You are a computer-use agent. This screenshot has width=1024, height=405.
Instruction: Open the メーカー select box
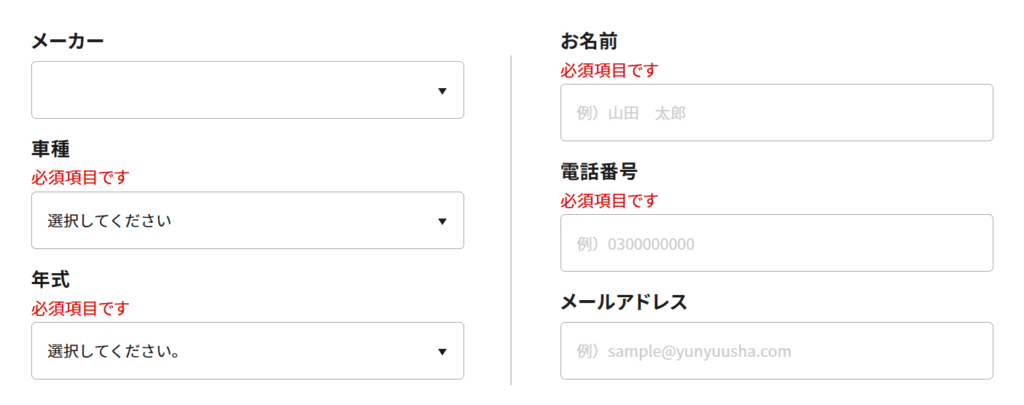(247, 90)
